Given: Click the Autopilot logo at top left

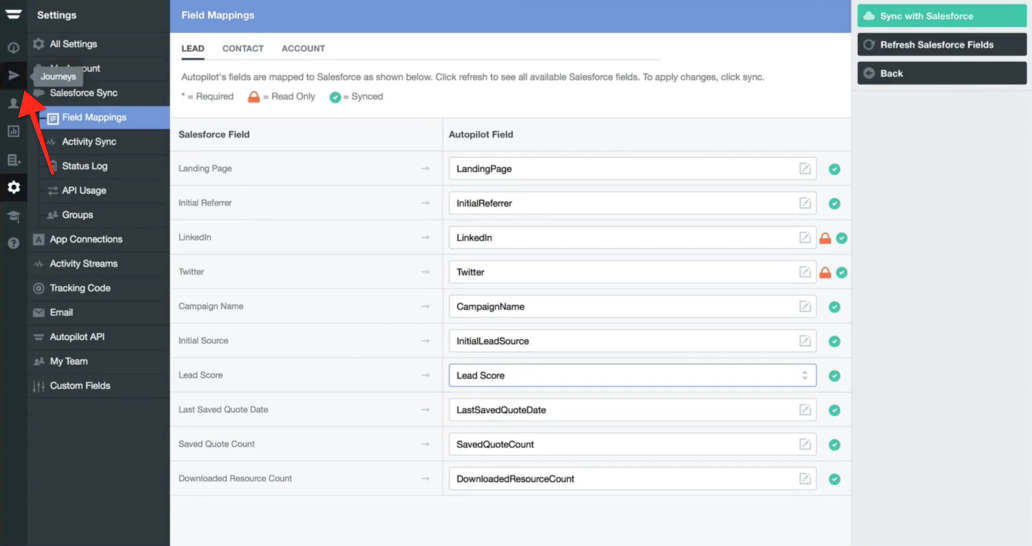Looking at the screenshot, I should (x=13, y=14).
